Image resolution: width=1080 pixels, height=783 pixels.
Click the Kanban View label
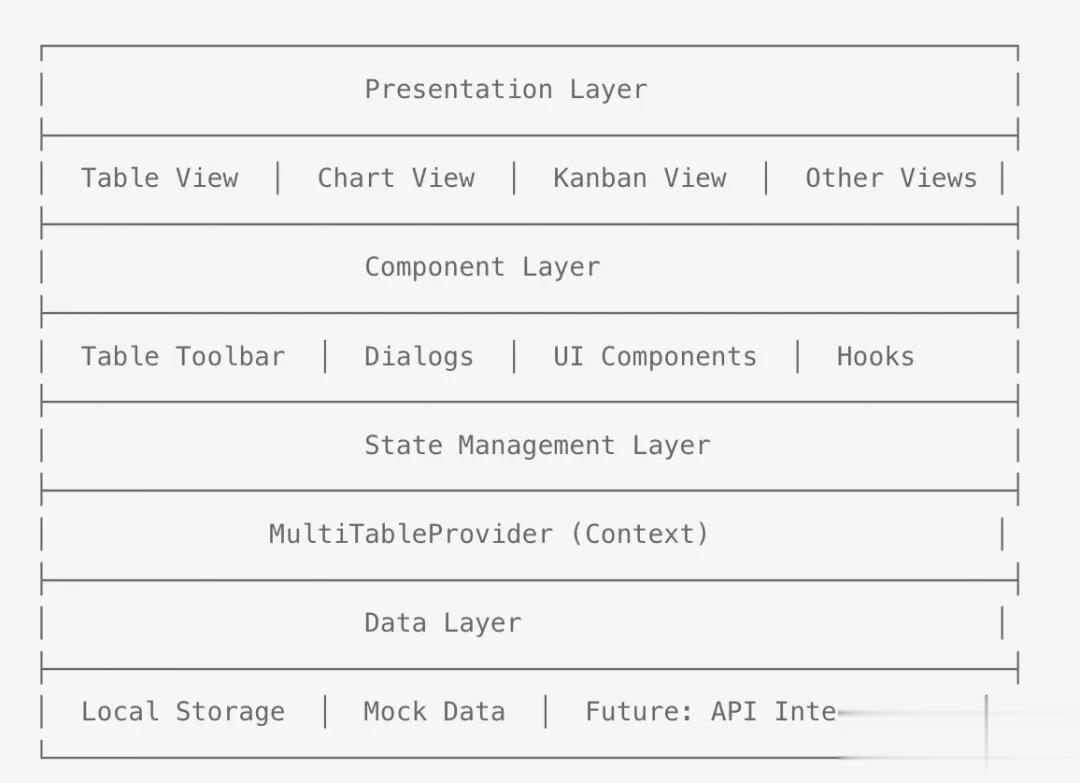tap(640, 178)
